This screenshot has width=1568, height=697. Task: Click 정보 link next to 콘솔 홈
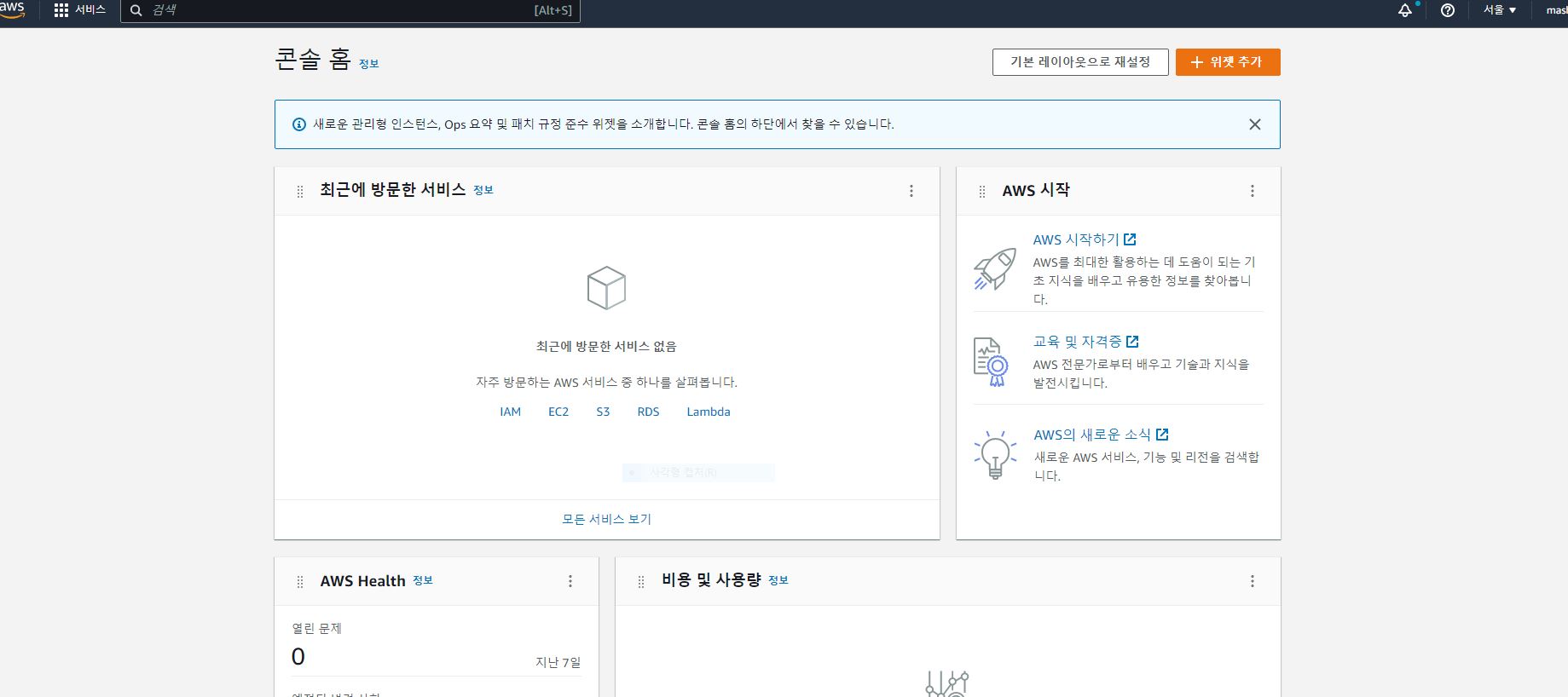[x=369, y=64]
